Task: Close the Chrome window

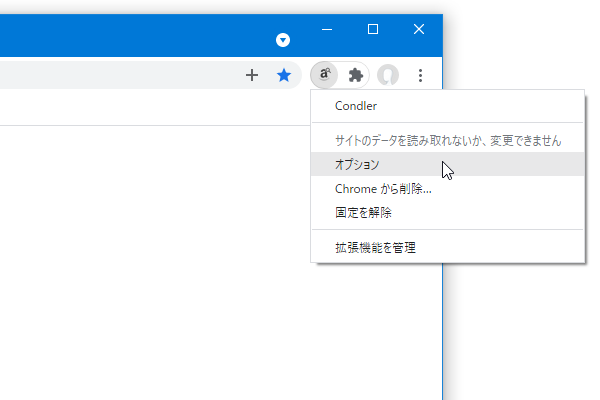Action: point(419,29)
